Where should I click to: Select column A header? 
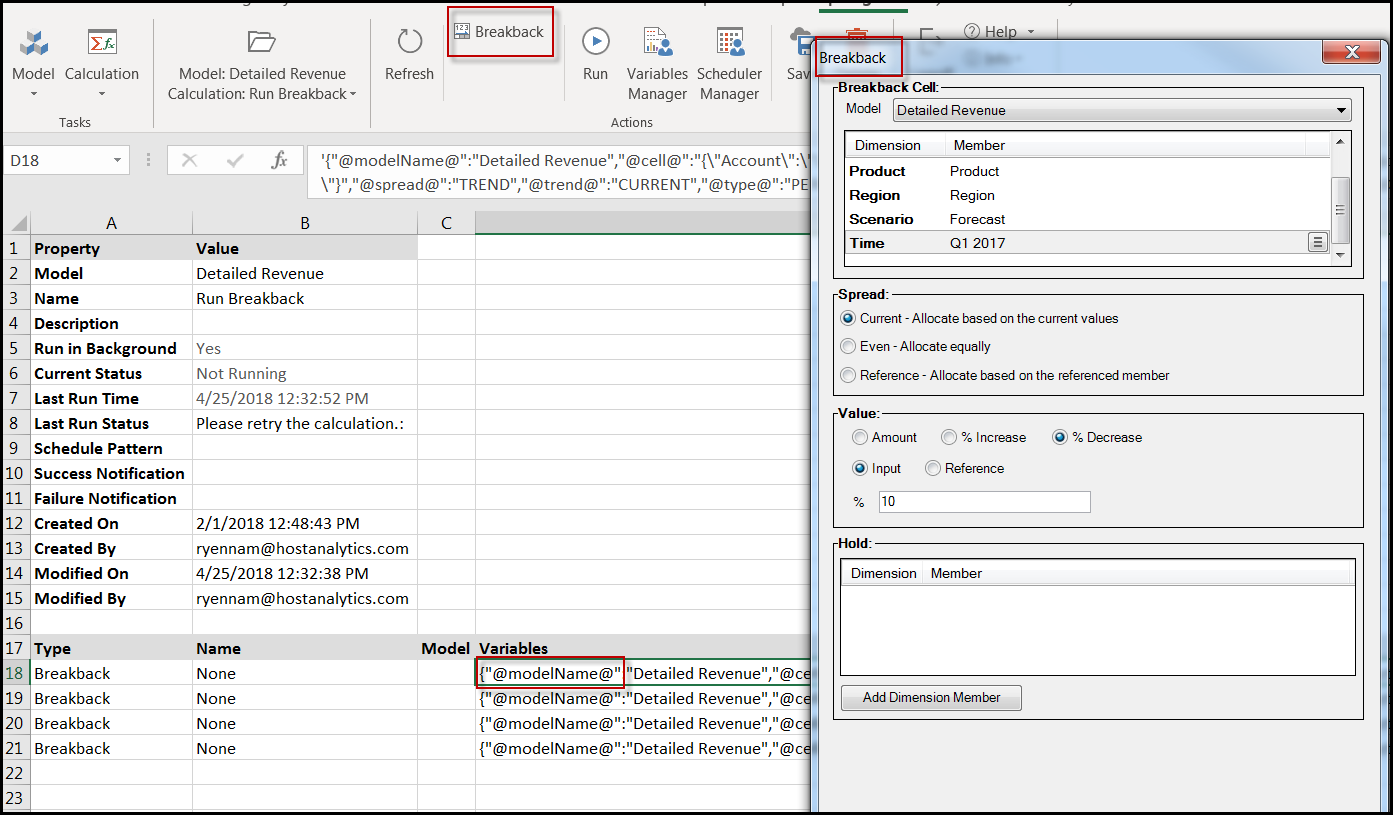111,223
